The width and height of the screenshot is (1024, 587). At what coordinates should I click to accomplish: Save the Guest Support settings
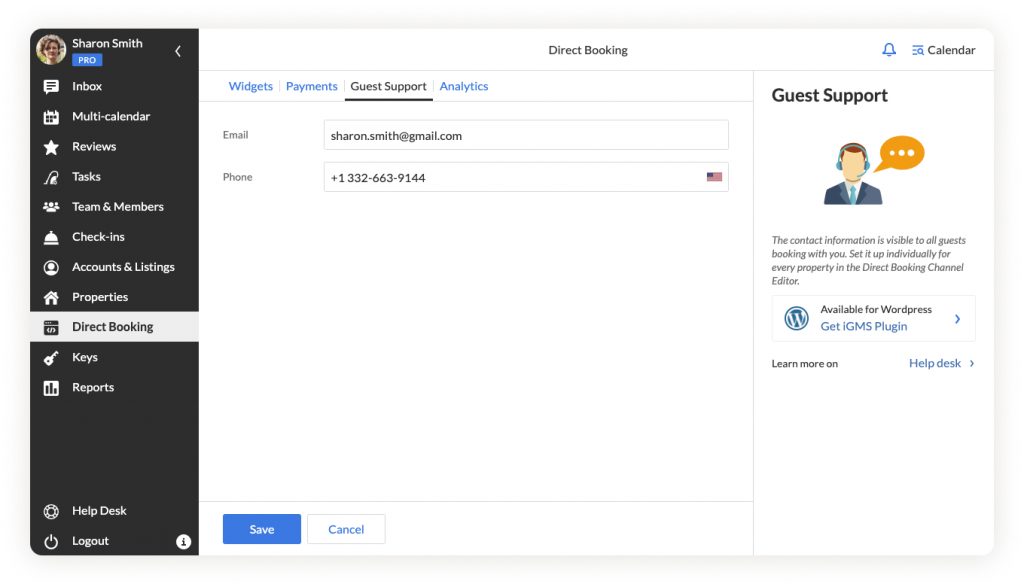coord(261,529)
